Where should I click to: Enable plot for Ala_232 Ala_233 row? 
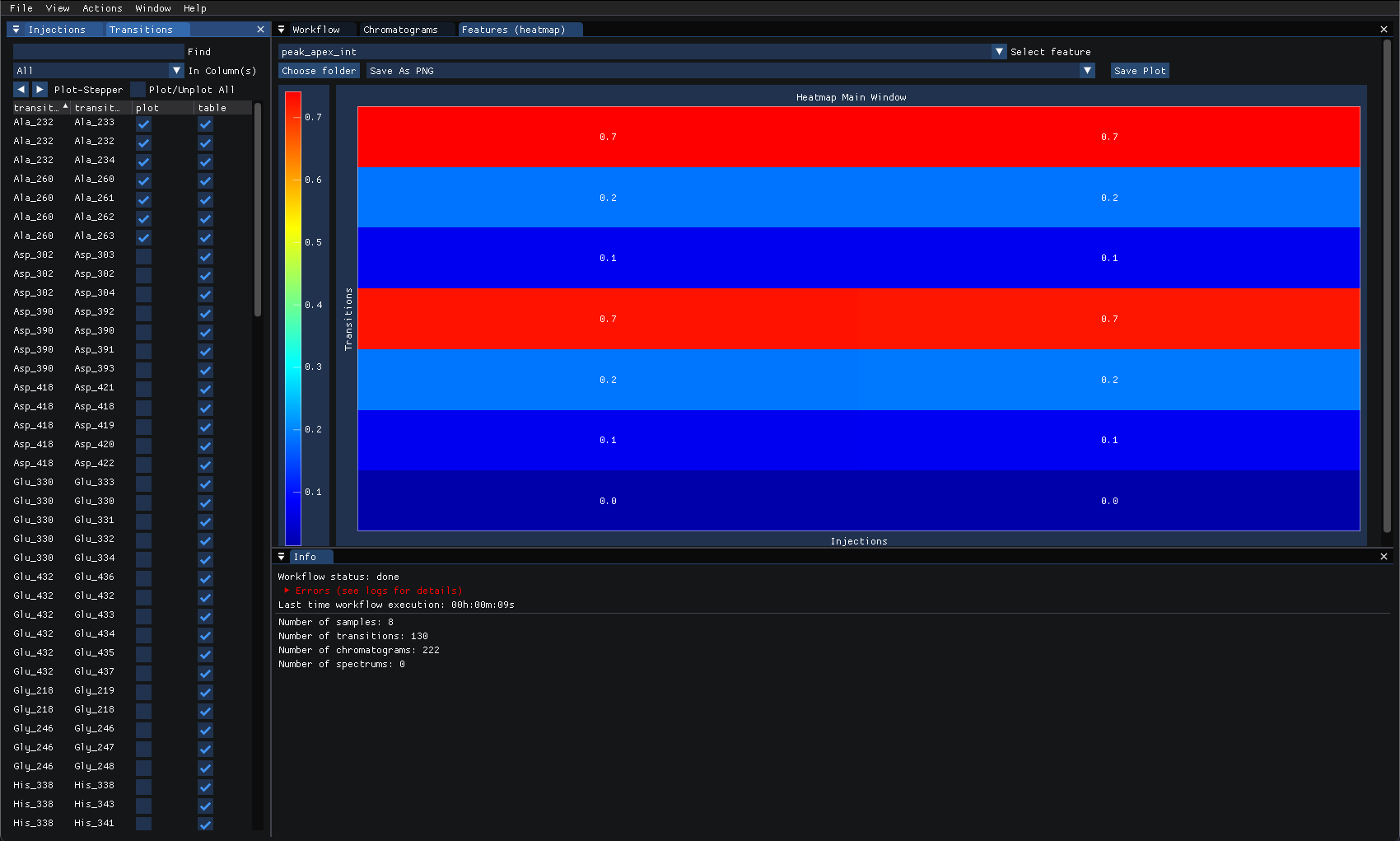pyautogui.click(x=143, y=124)
